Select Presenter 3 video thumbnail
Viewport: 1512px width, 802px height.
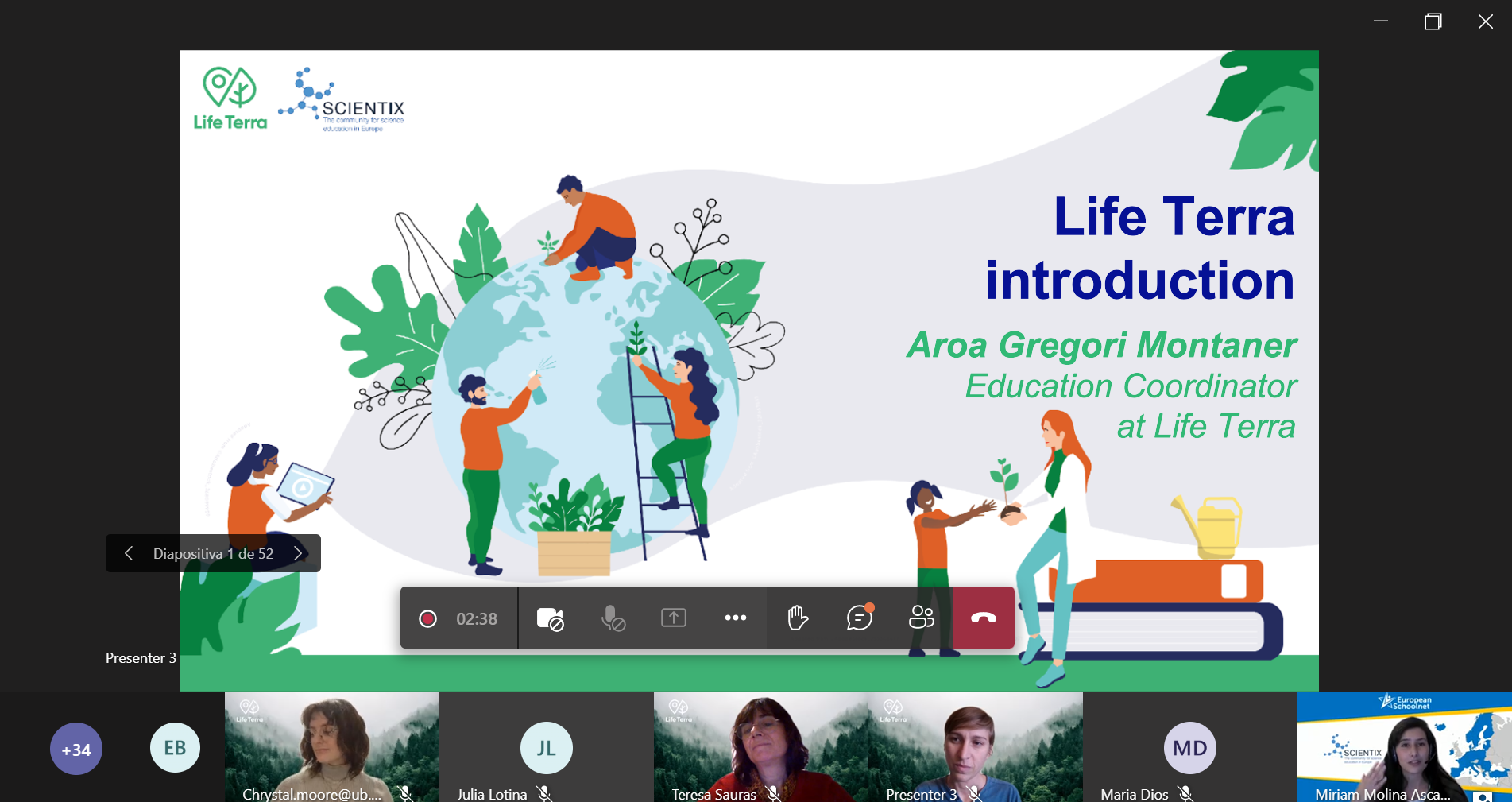(976, 746)
